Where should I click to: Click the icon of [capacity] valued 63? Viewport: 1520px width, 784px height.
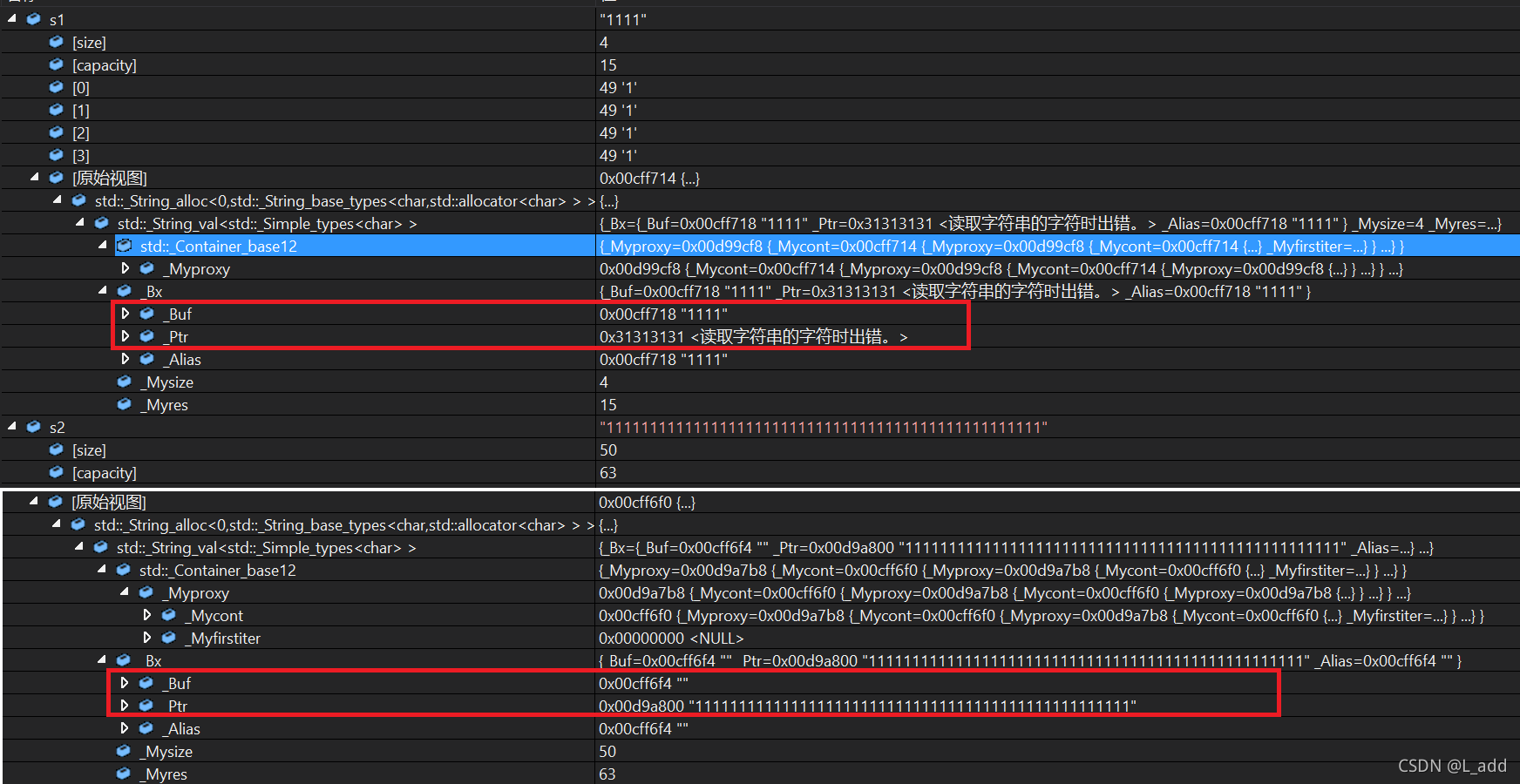57,472
